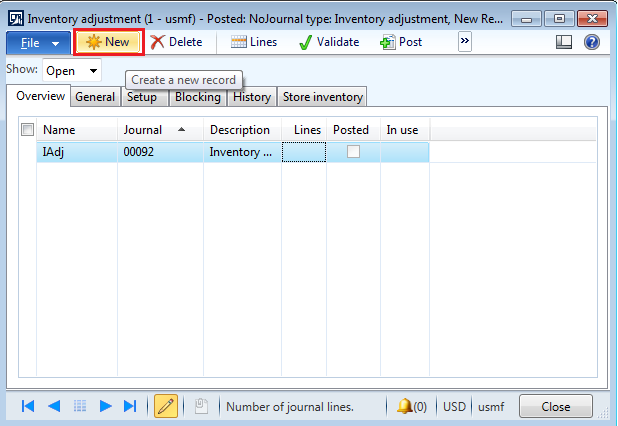Image resolution: width=618 pixels, height=426 pixels.
Task: Focus the Lines cell of journal 00092
Action: [x=304, y=152]
